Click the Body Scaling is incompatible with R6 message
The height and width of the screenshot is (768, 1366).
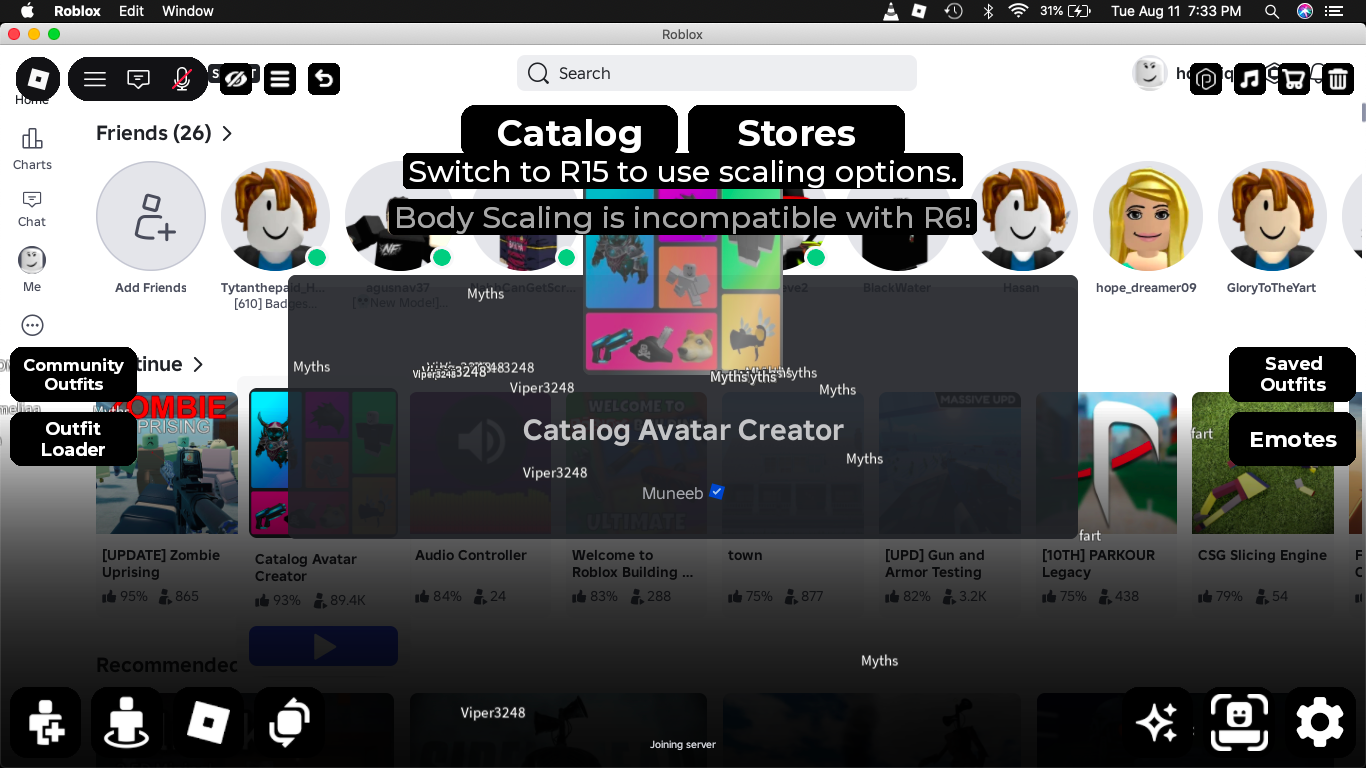click(683, 217)
